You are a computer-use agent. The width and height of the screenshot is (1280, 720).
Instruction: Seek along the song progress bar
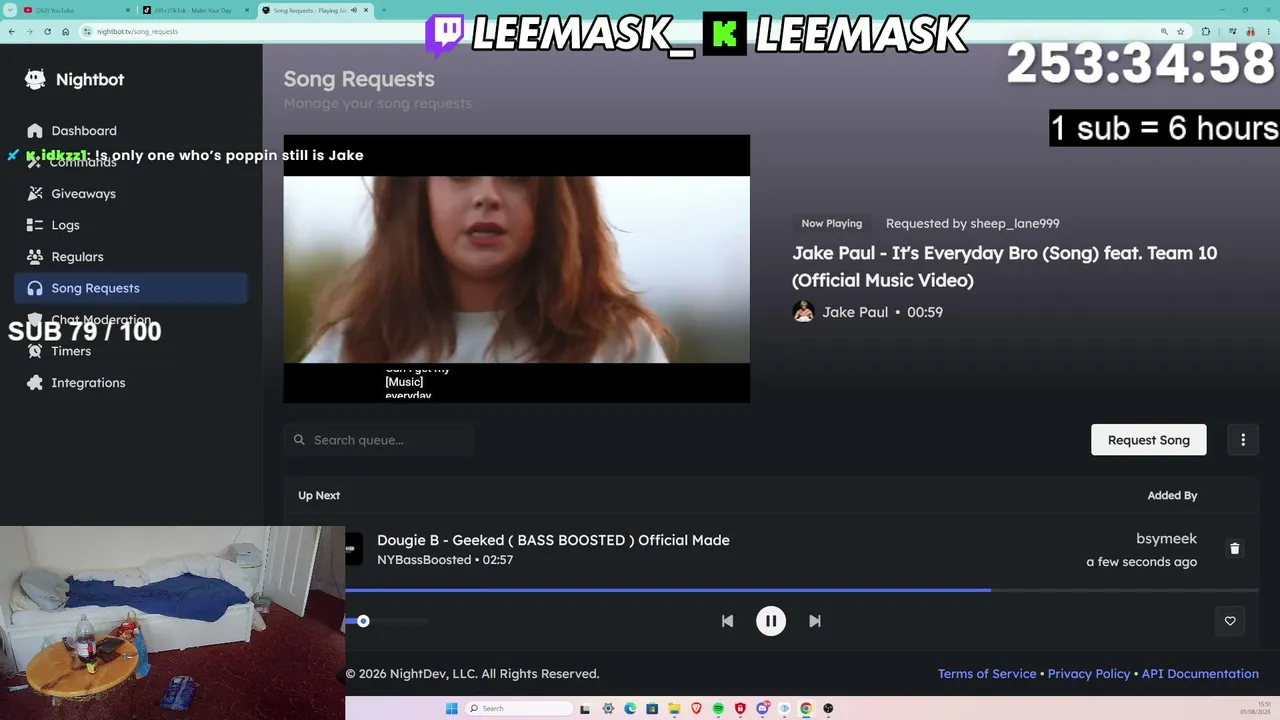coord(802,590)
